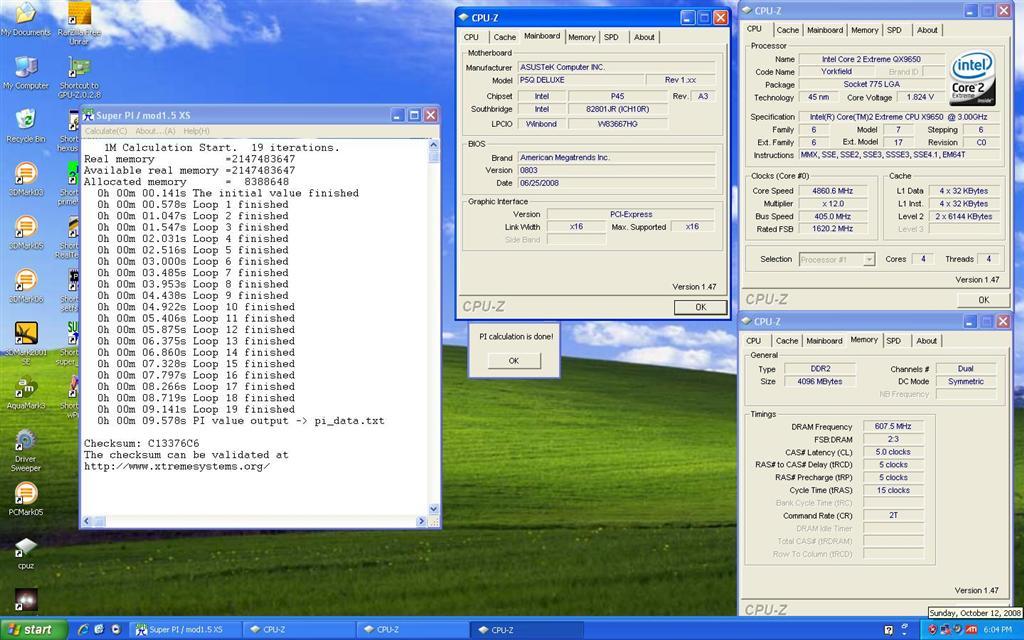This screenshot has height=640, width=1024.
Task: Maximize the Super PI window
Action: coord(414,116)
